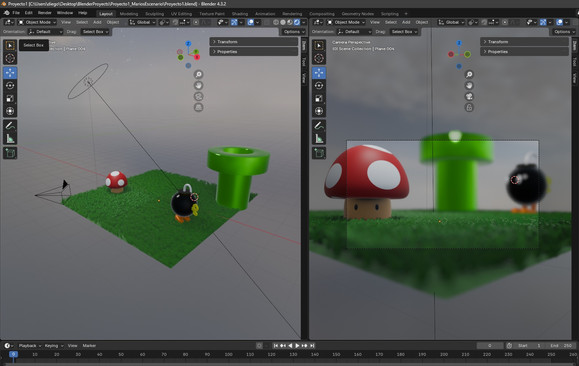Viewport: 579px width, 366px height.
Task: Switch to the Shading workspace tab
Action: (240, 14)
